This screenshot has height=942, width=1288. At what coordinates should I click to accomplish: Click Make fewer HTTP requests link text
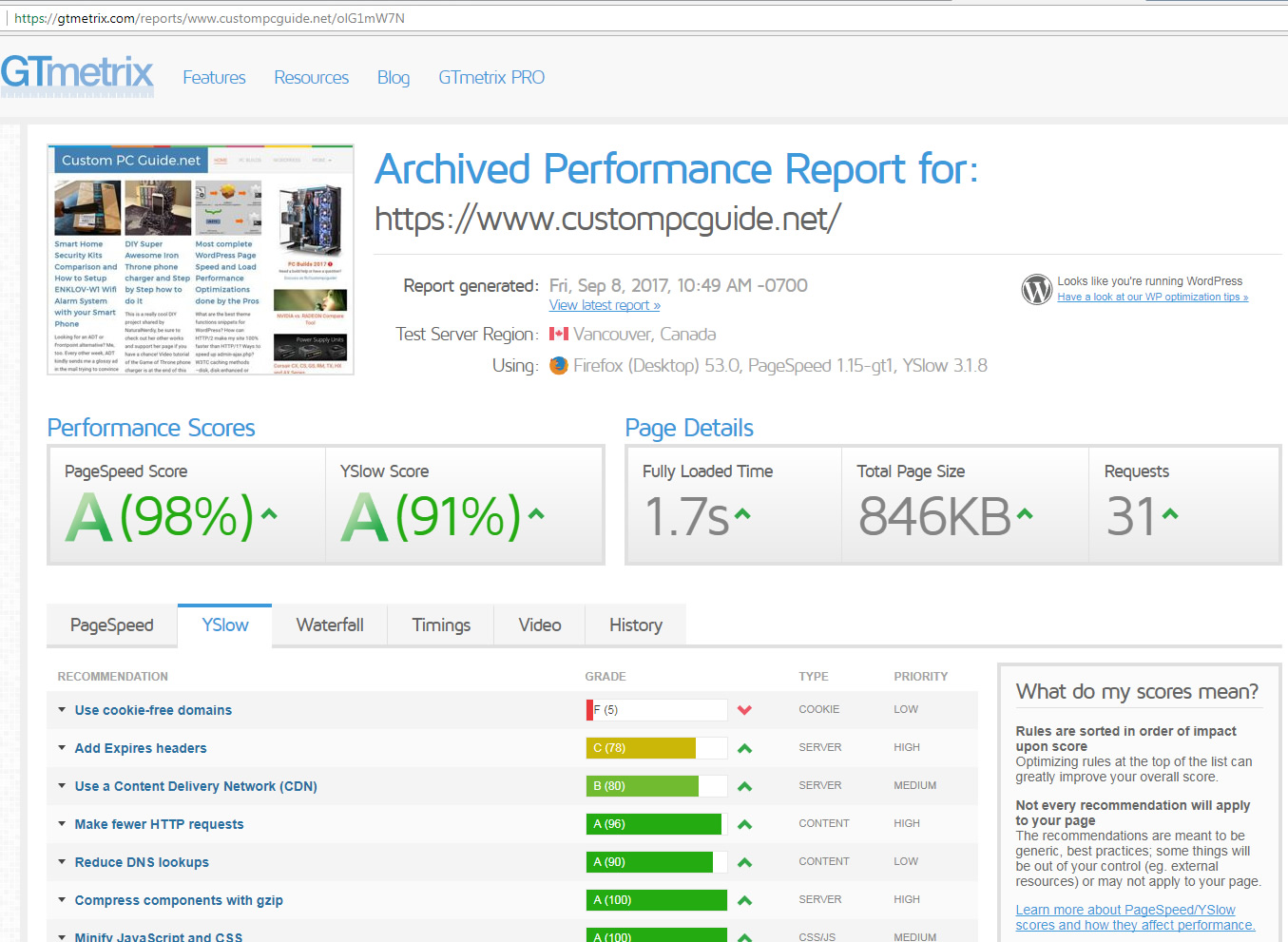(x=159, y=824)
